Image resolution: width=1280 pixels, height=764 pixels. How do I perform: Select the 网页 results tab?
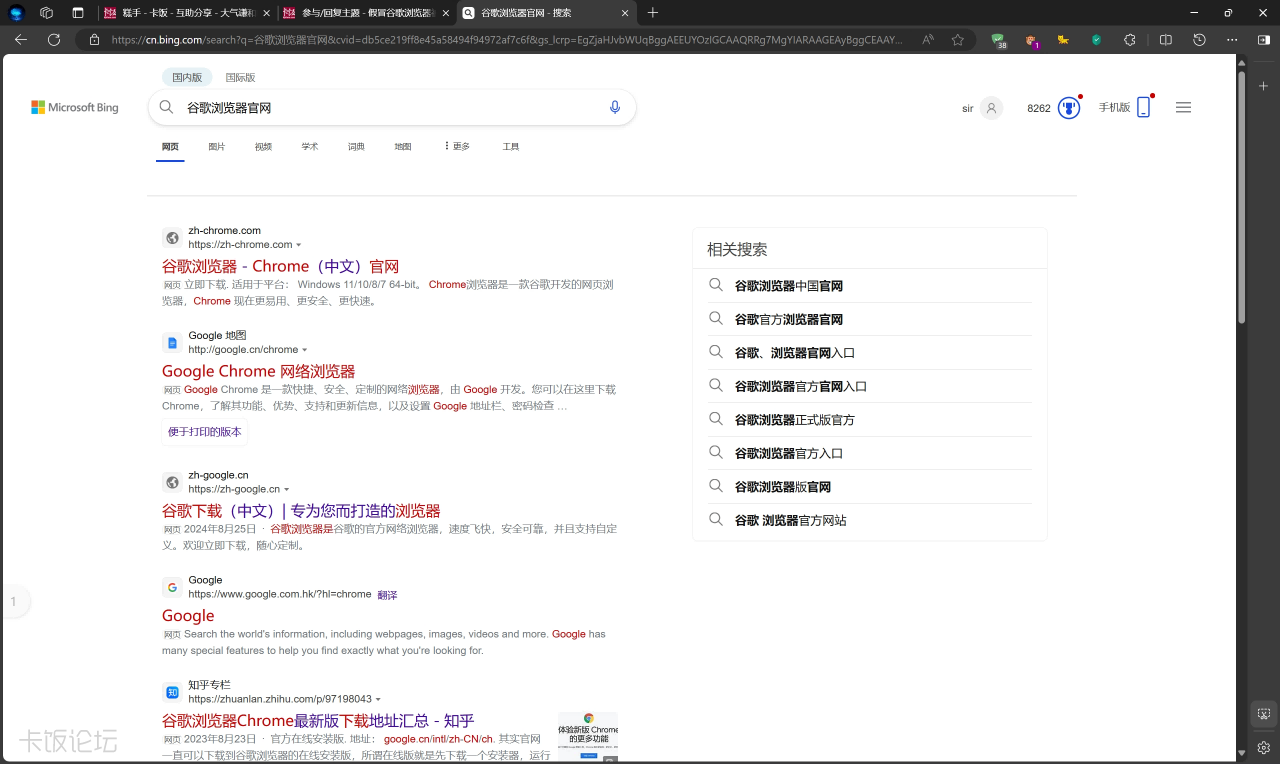click(170, 146)
